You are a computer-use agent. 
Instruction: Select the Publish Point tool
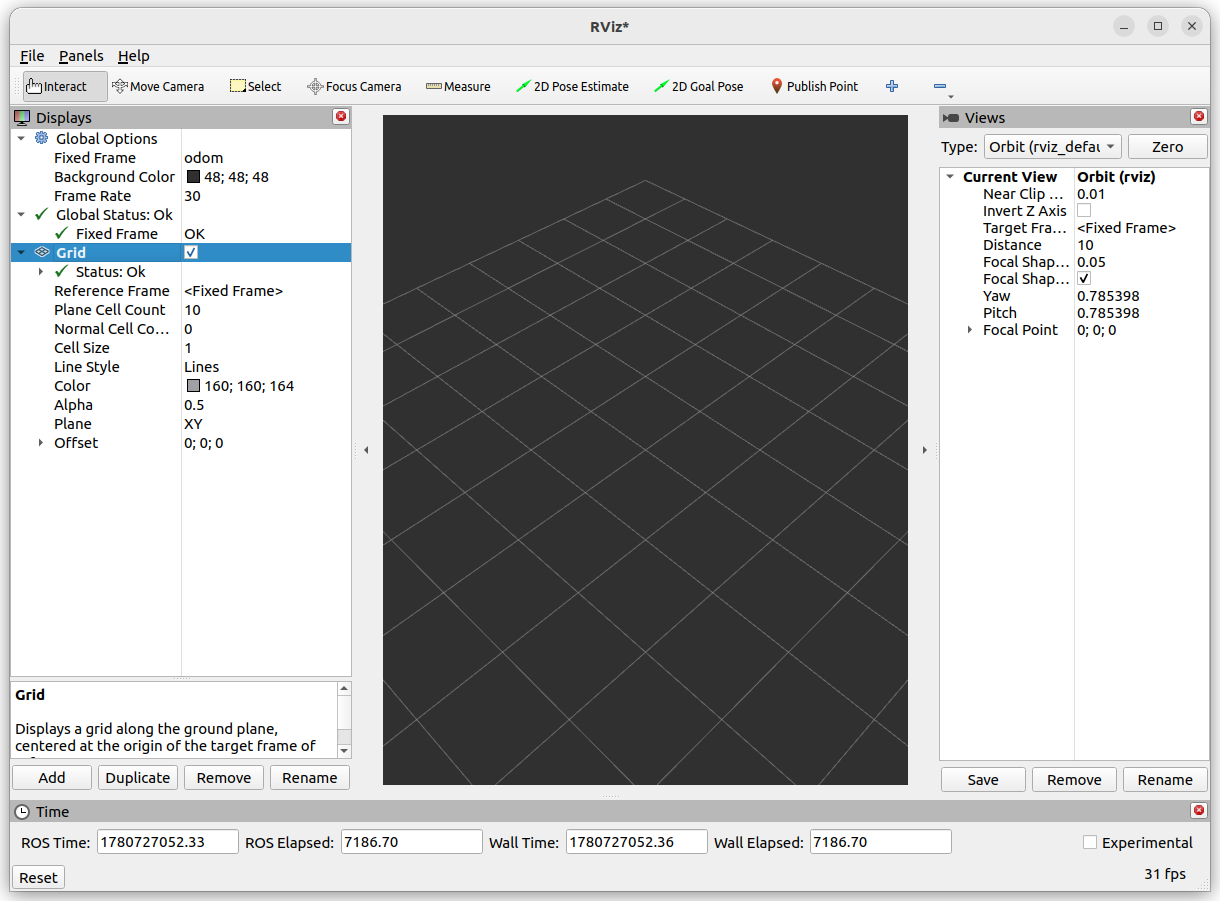814,86
